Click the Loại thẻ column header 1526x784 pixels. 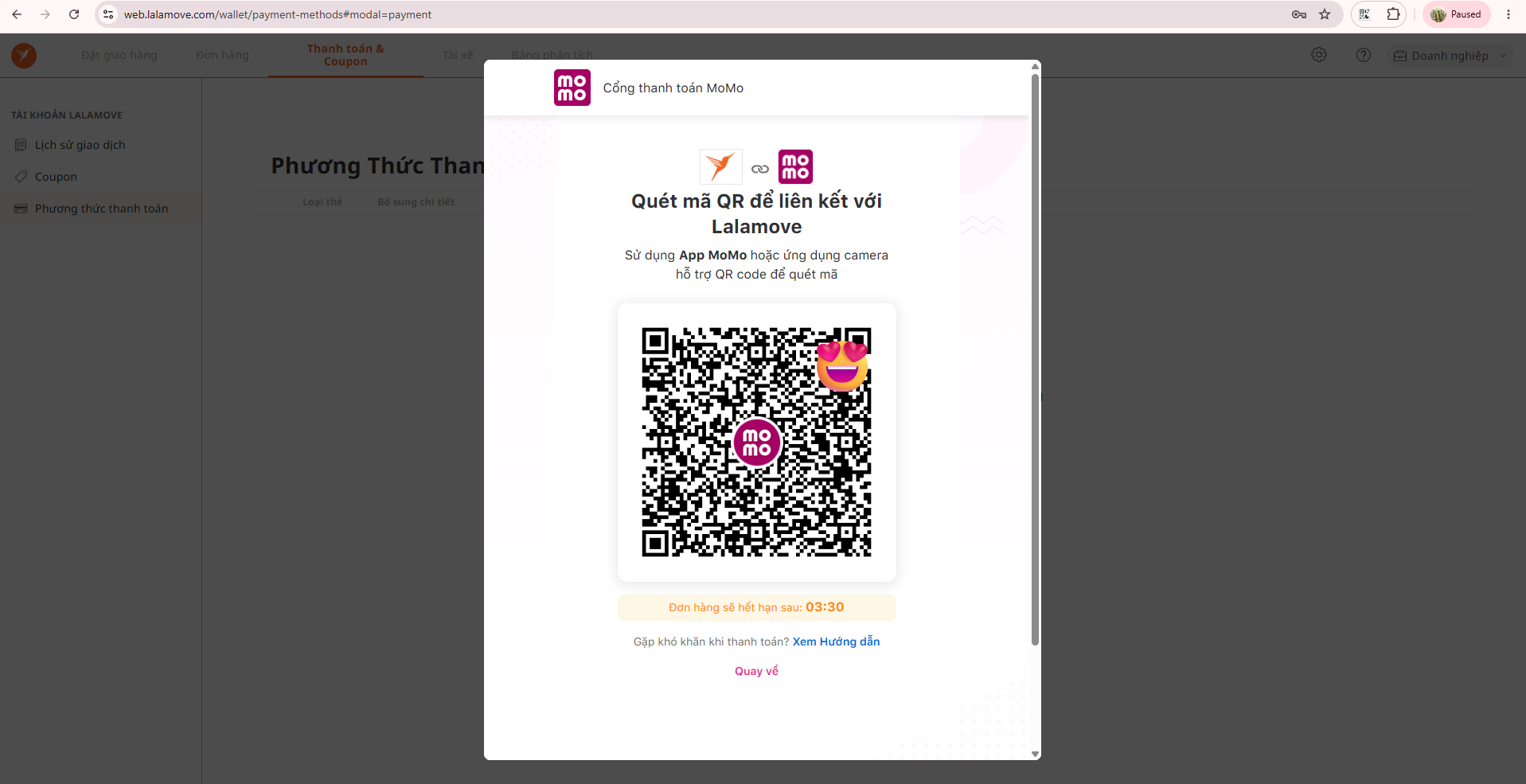click(322, 202)
